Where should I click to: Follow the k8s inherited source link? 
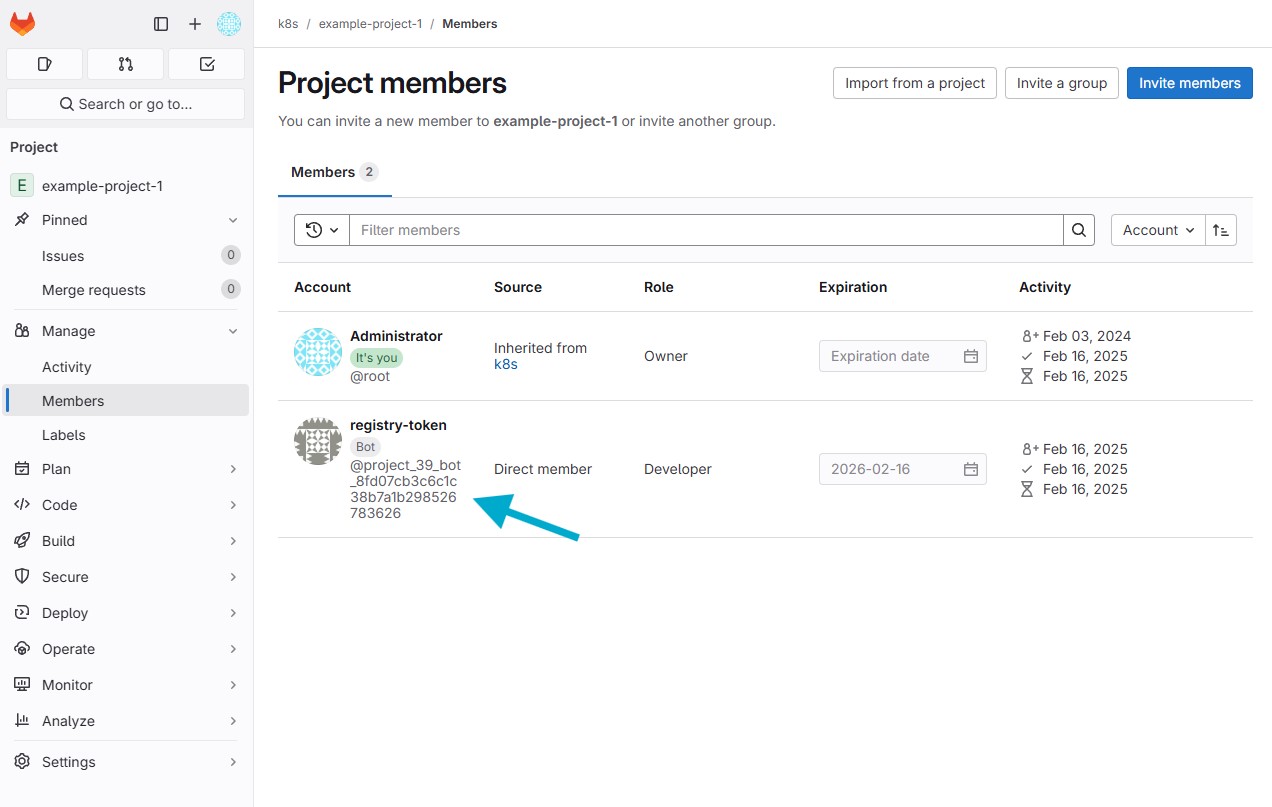506,364
